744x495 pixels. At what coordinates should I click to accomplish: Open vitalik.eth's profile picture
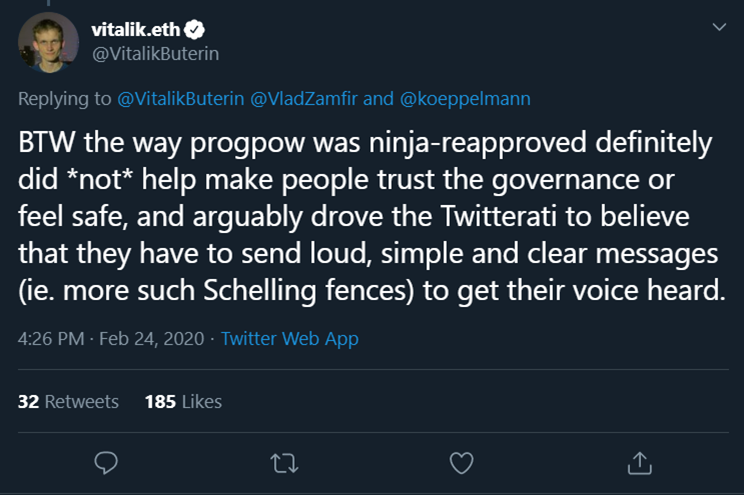pos(48,42)
